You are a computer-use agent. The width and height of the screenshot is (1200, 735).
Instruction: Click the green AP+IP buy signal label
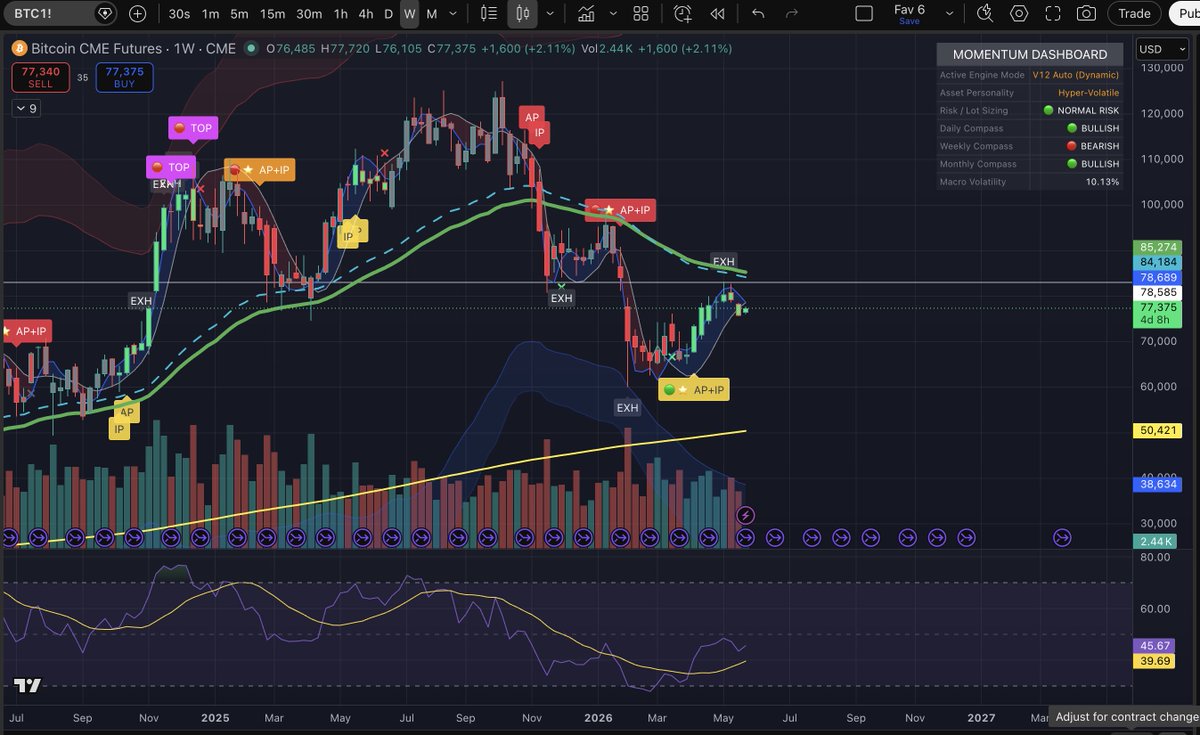(694, 390)
